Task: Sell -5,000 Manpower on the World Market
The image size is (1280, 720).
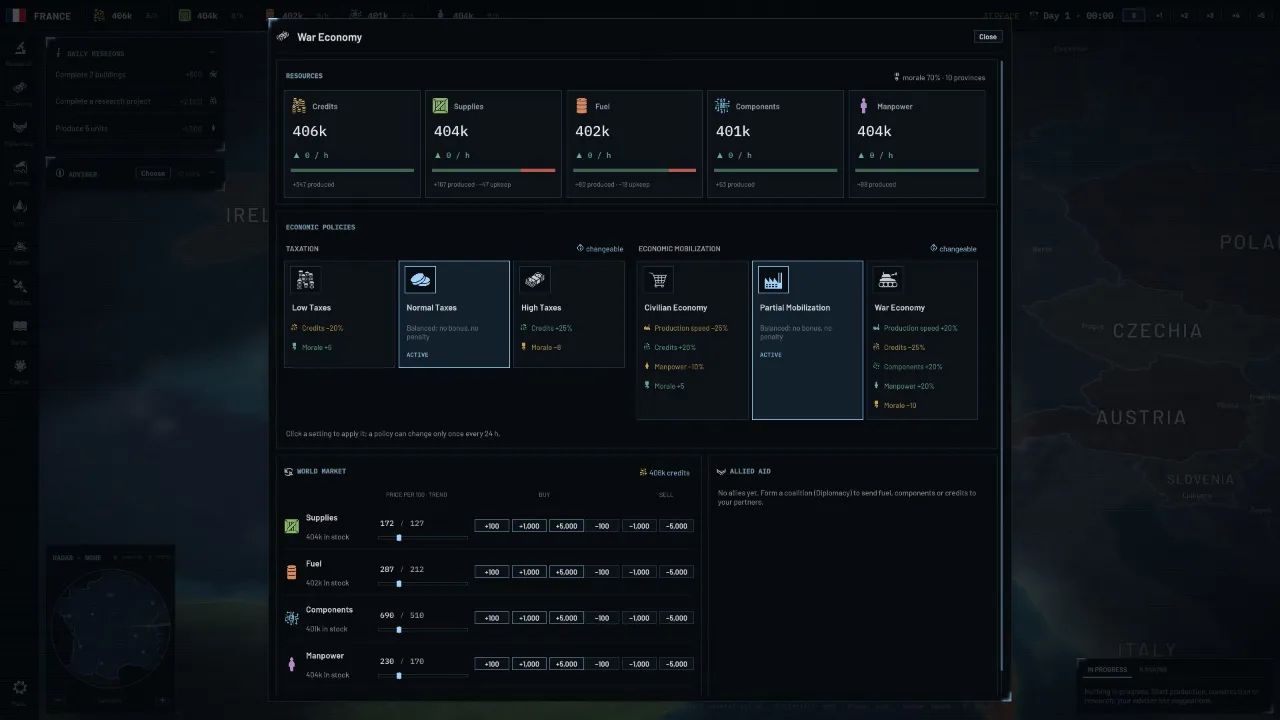Action: tap(676, 664)
